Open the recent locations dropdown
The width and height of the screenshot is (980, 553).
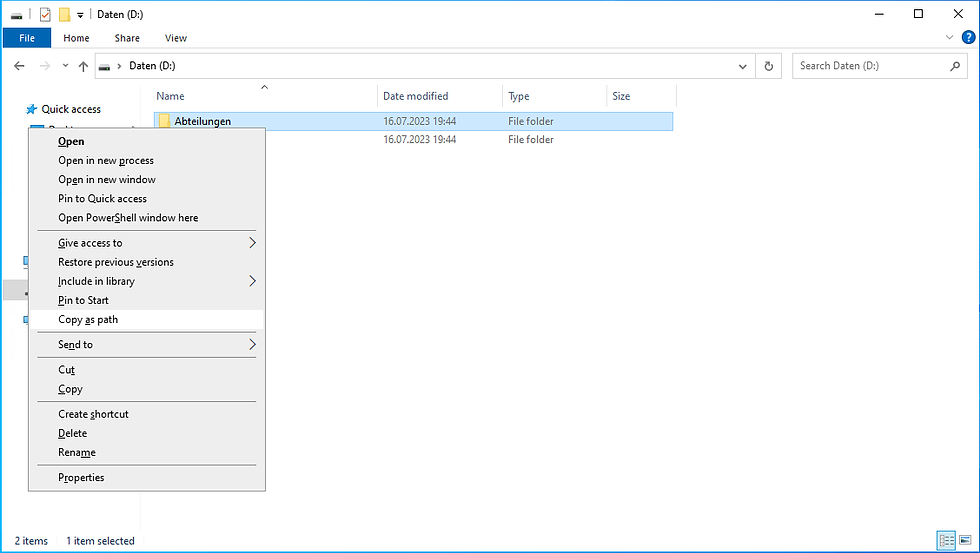tap(65, 66)
